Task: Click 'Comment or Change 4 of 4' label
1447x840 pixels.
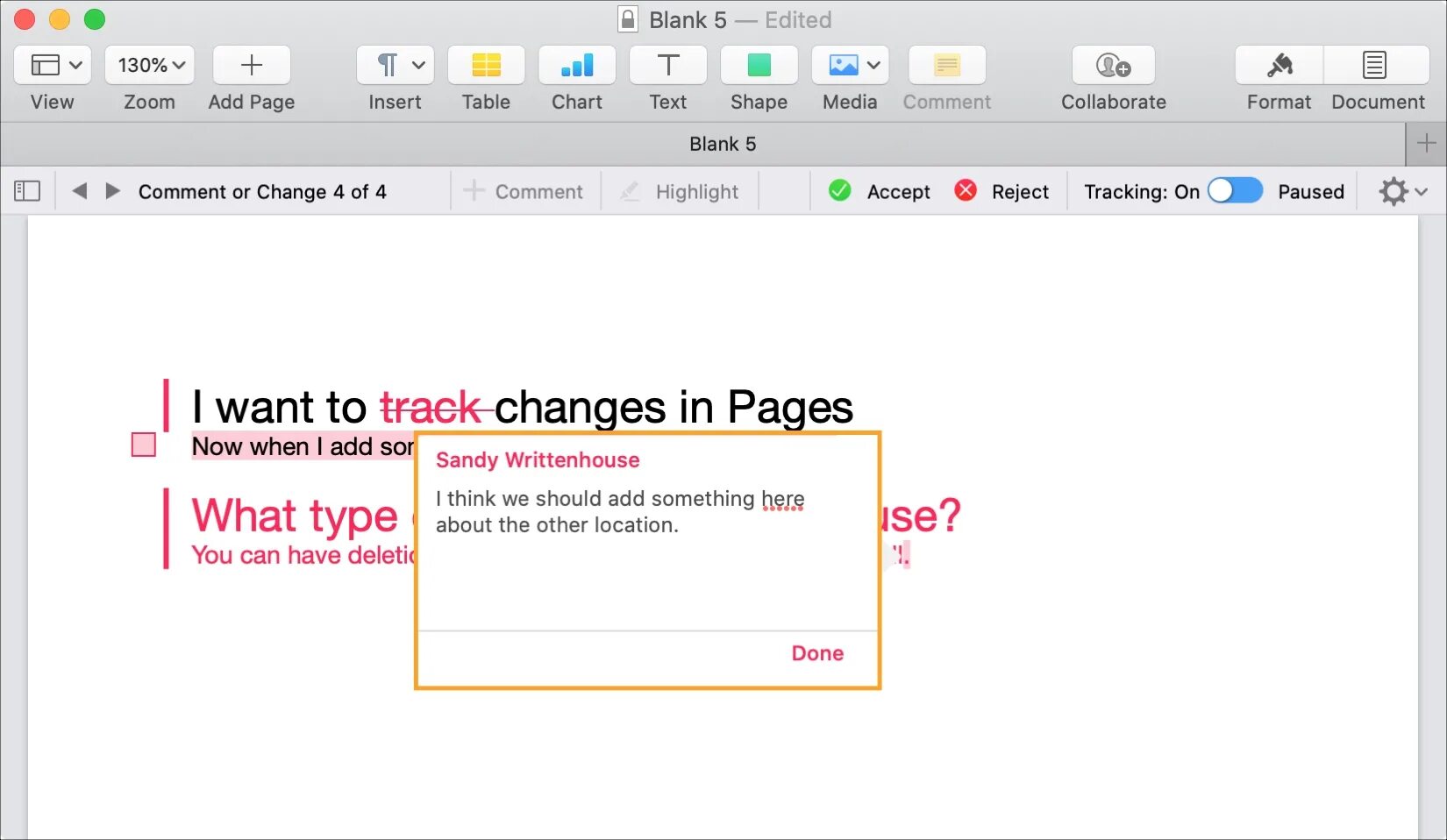Action: (262, 191)
